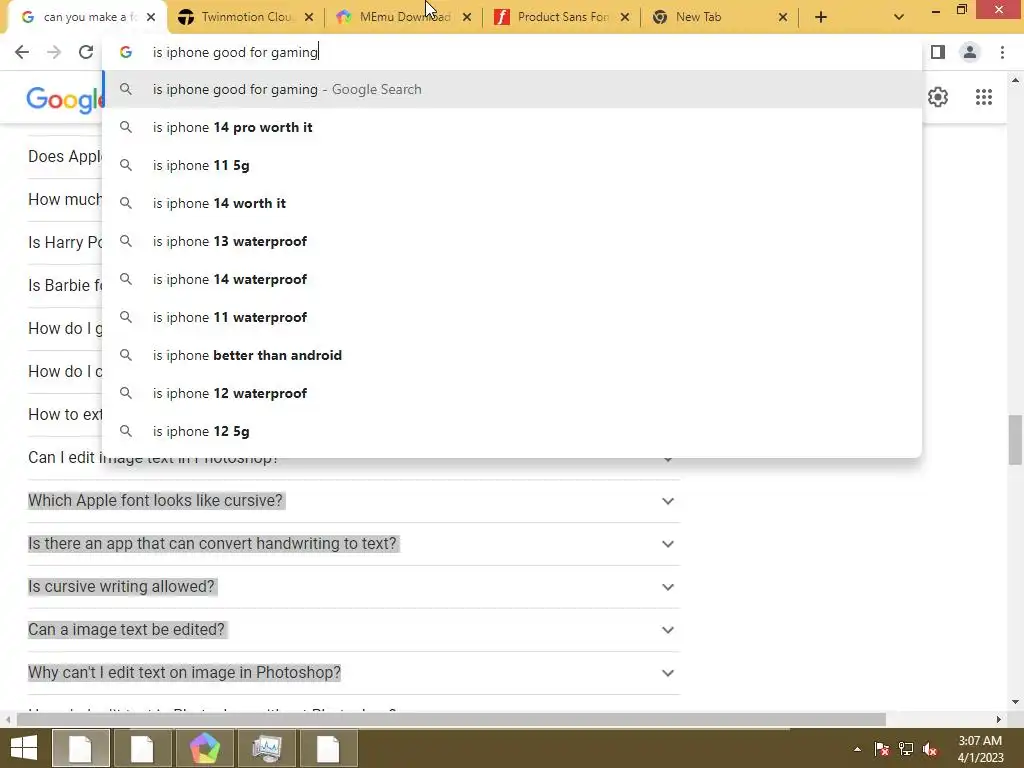This screenshot has width=1024, height=768.
Task: Open the colorful pentagon app in taskbar
Action: (204, 748)
